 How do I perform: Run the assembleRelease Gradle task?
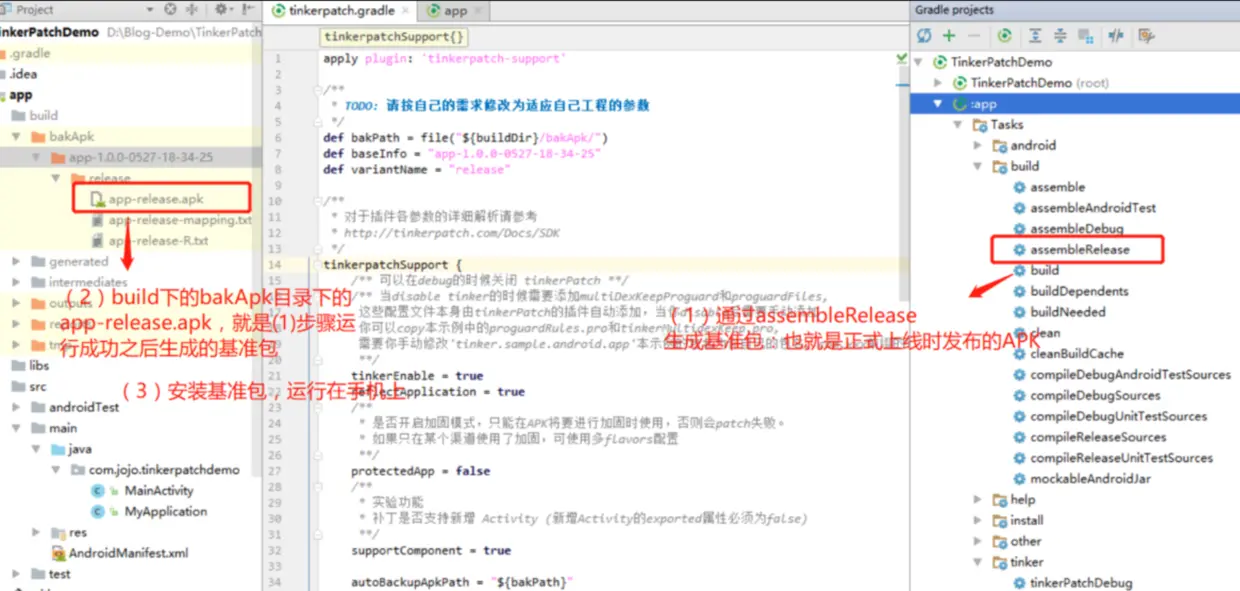pyautogui.click(x=1070, y=249)
